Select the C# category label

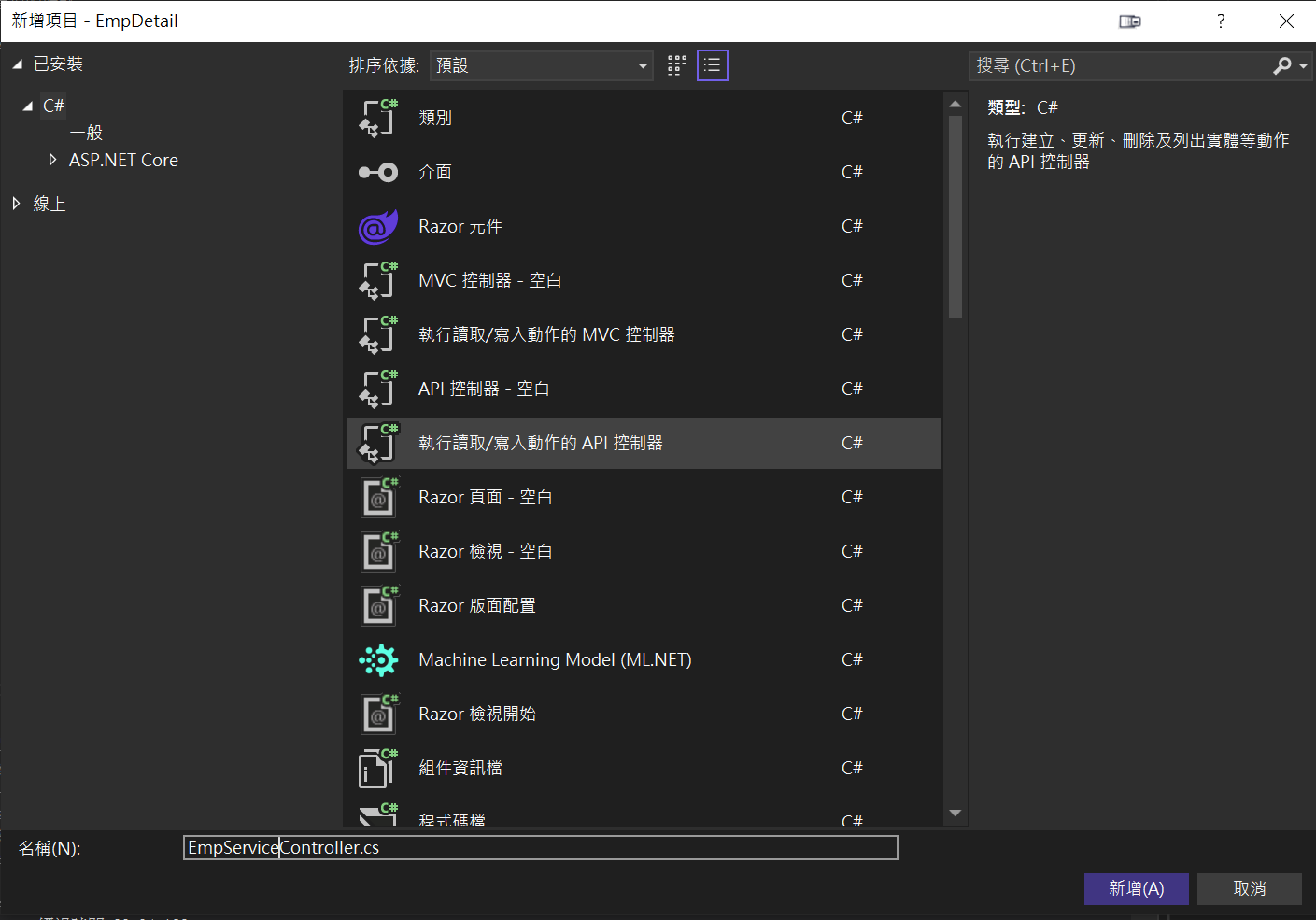(53, 106)
